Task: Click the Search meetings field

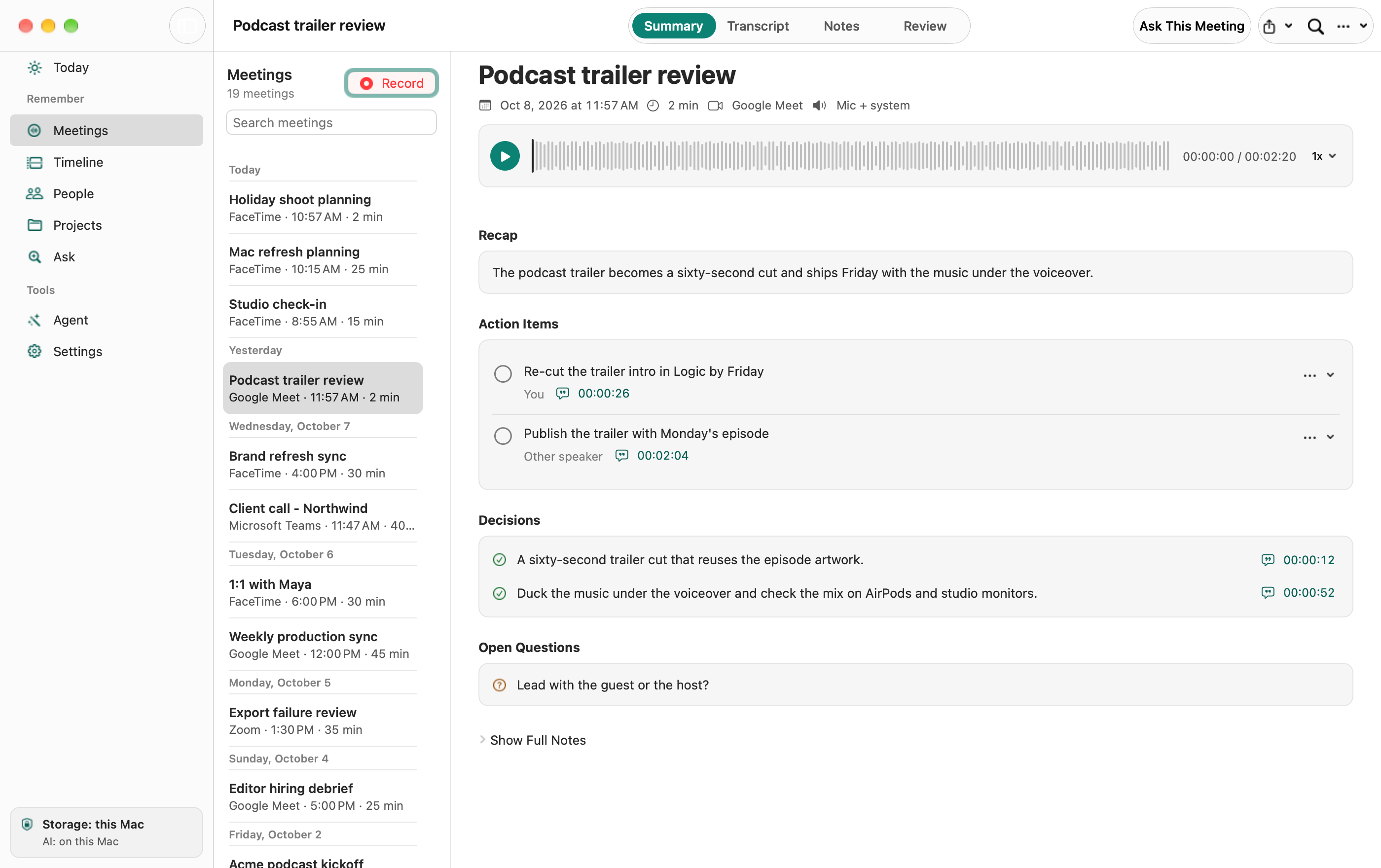Action: (331, 123)
